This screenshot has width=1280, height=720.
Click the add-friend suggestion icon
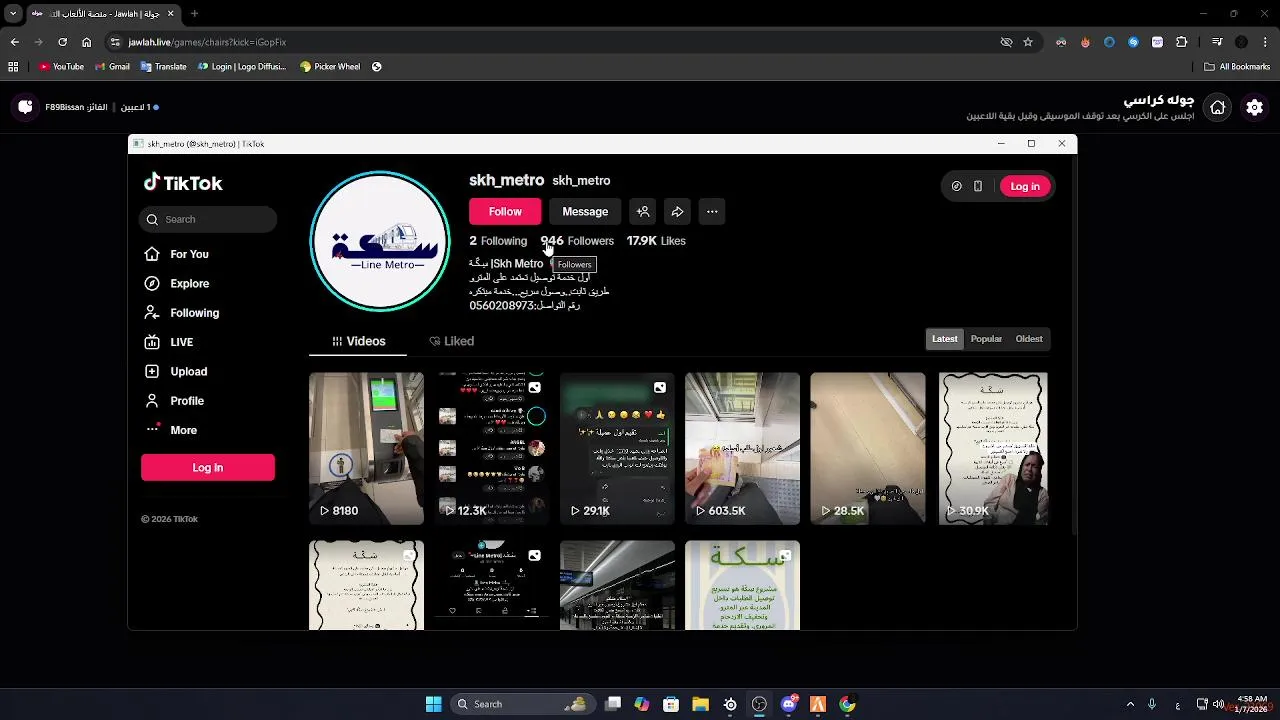coord(643,211)
